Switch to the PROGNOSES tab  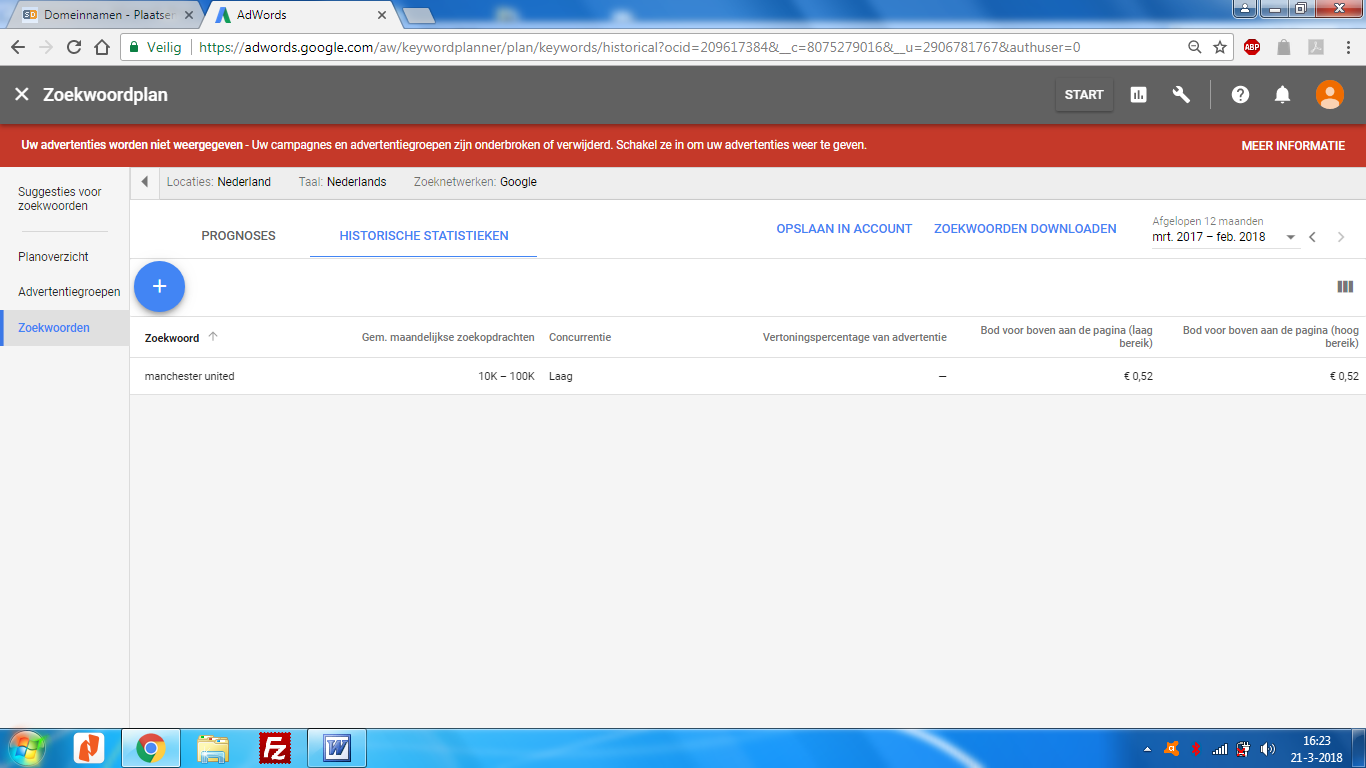point(238,236)
